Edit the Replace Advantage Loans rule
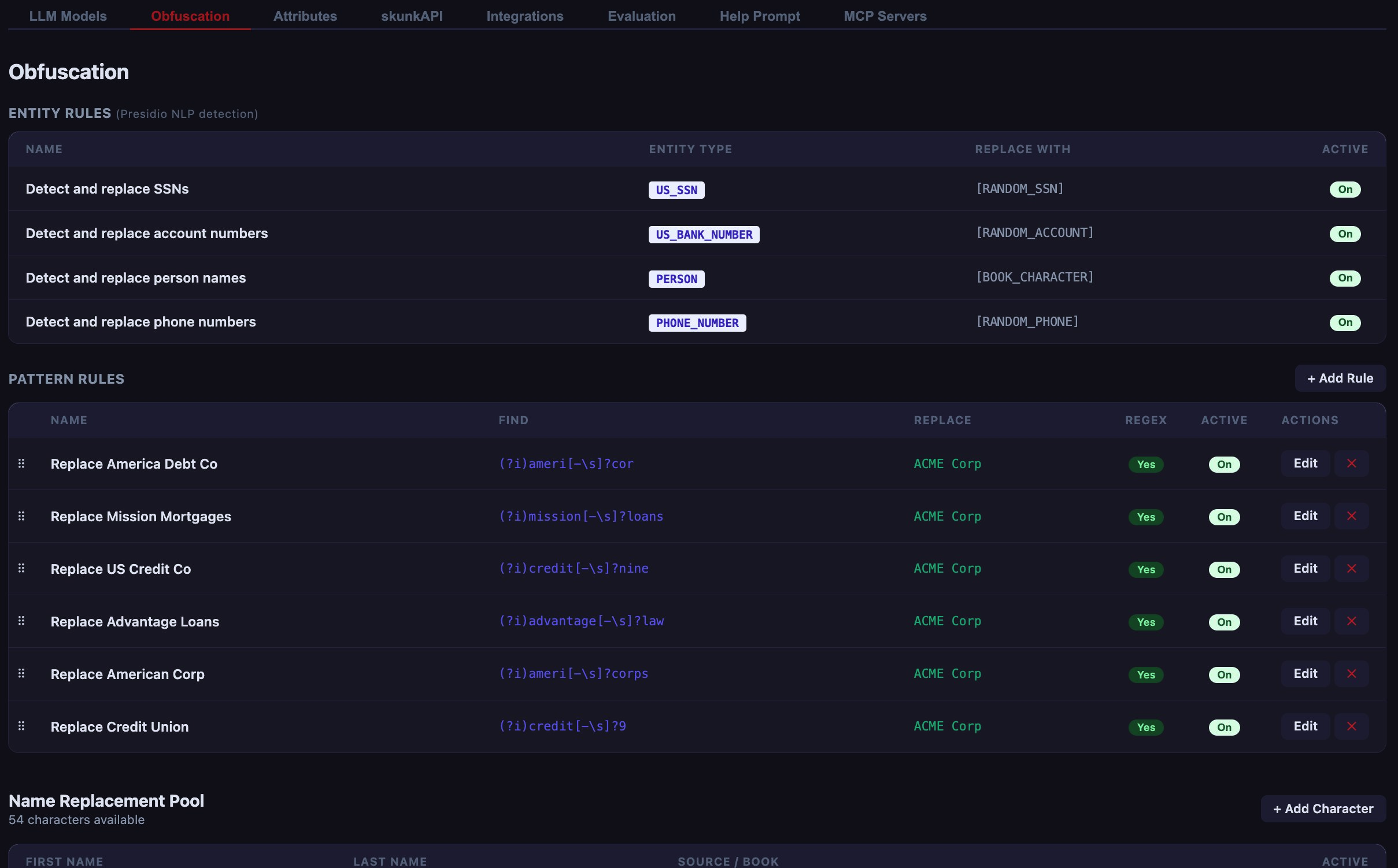Image resolution: width=1398 pixels, height=868 pixels. 1305,621
